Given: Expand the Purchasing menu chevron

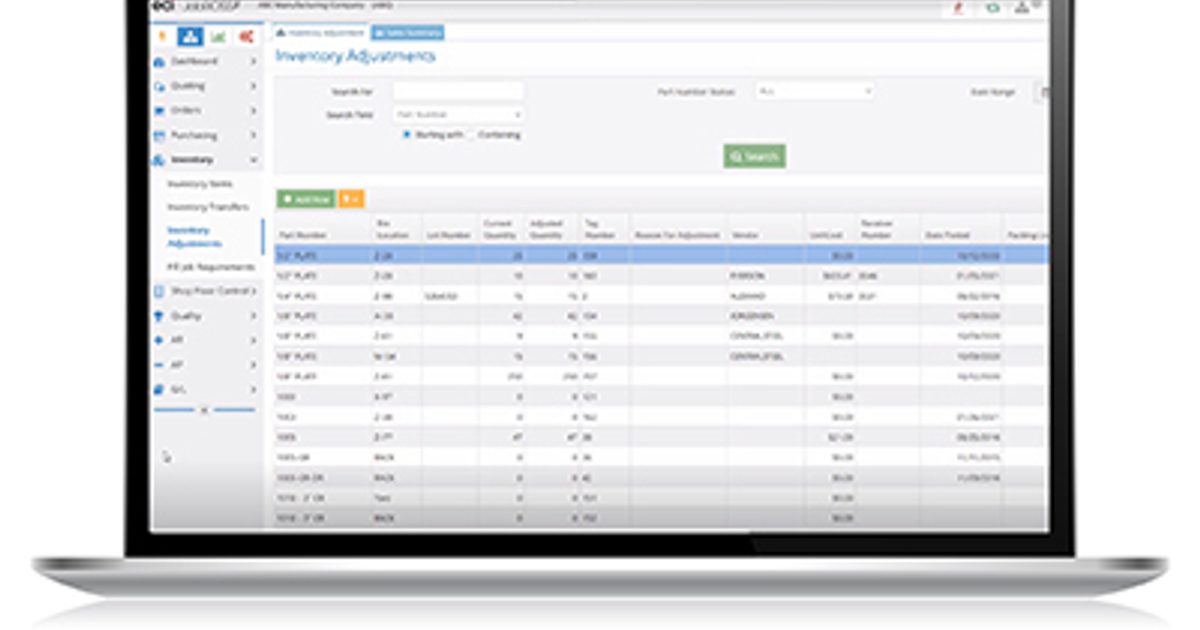Looking at the screenshot, I should (253, 136).
